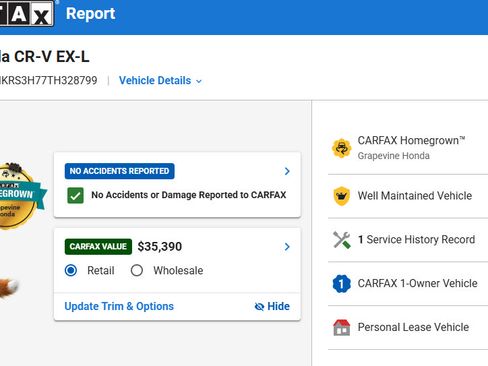This screenshot has height=366, width=488.
Task: Select the Retail radio button
Action: (71, 270)
